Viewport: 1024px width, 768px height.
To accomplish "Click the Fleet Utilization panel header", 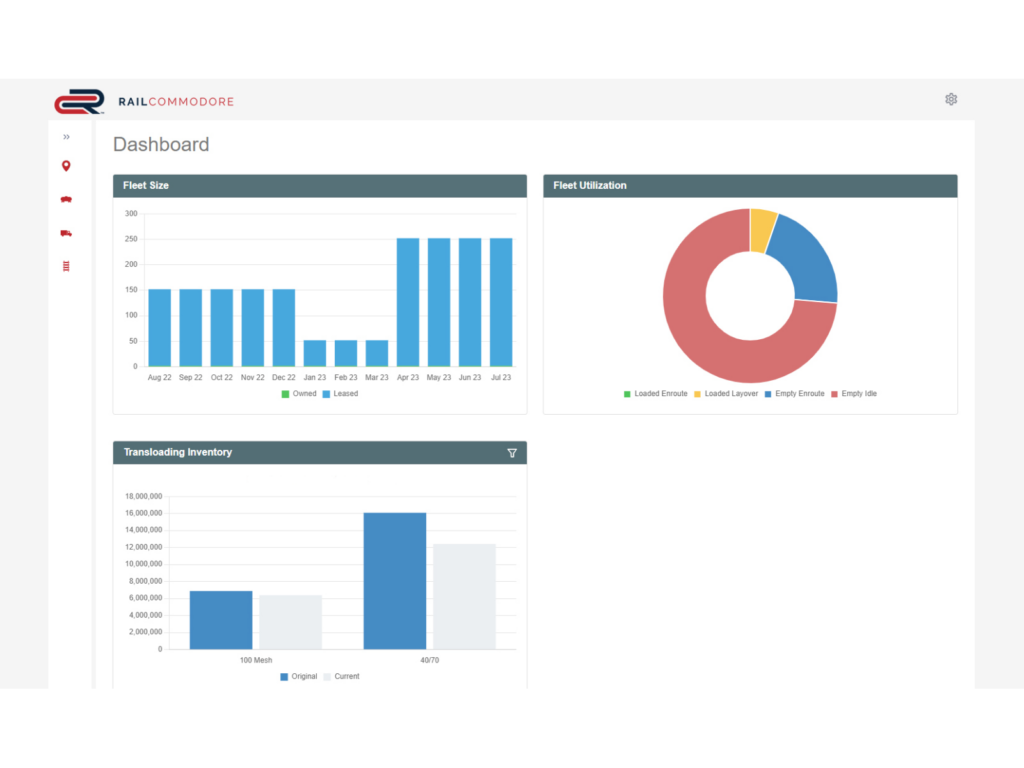I will click(750, 186).
